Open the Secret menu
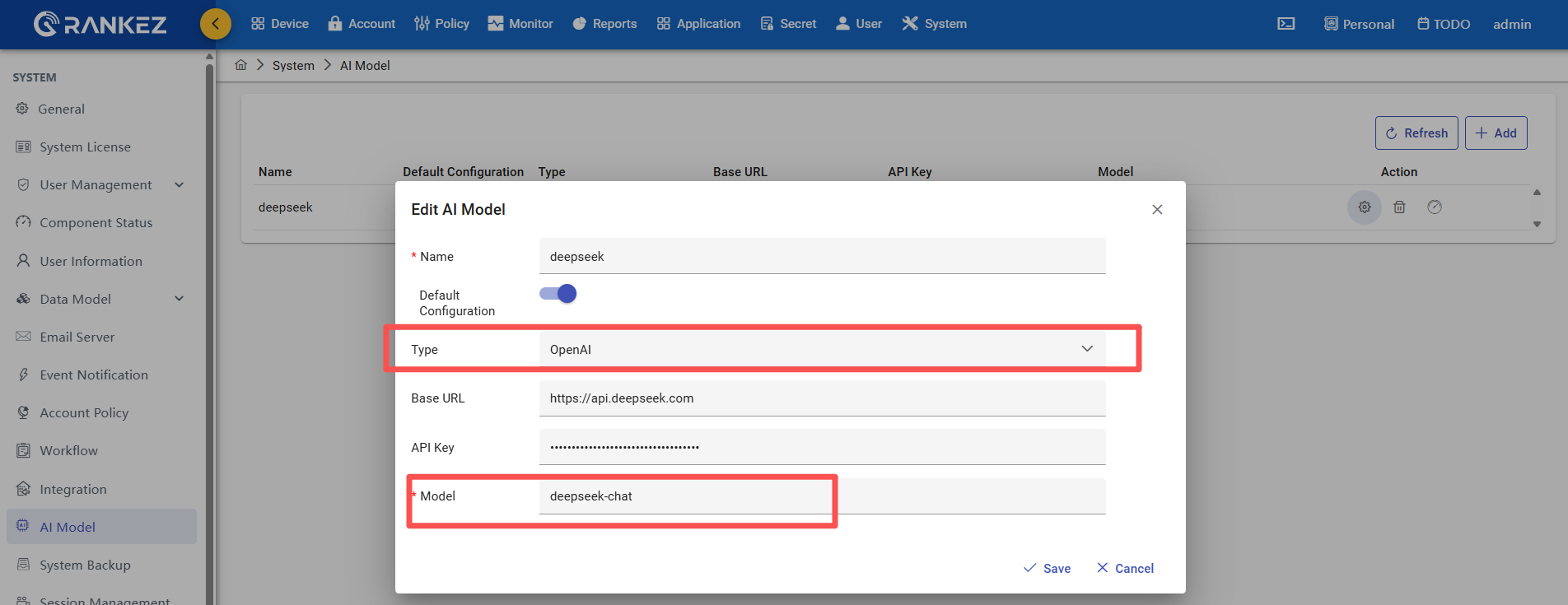 788,24
